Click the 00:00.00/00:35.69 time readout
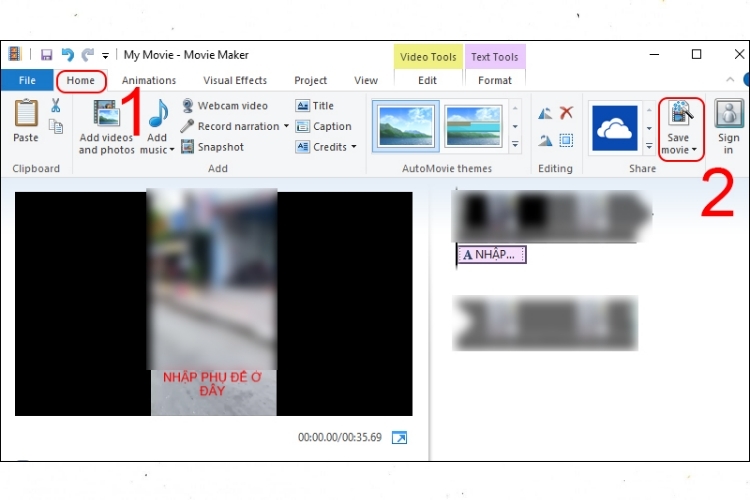 (340, 437)
